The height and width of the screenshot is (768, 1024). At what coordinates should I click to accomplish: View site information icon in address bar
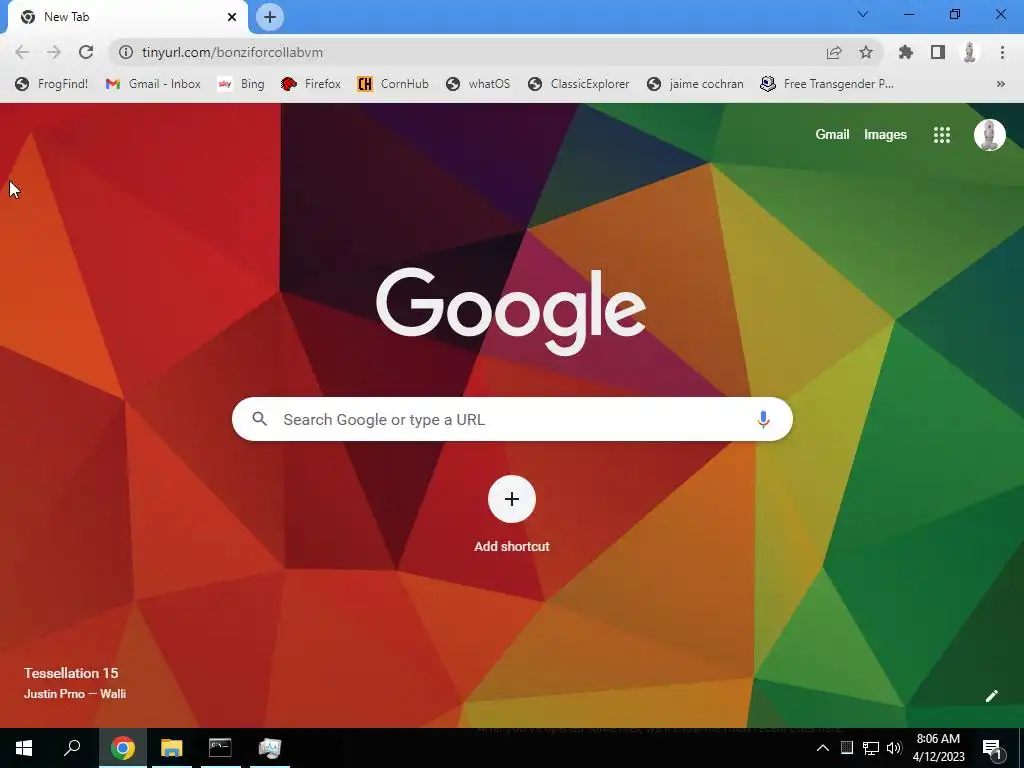pyautogui.click(x=126, y=52)
